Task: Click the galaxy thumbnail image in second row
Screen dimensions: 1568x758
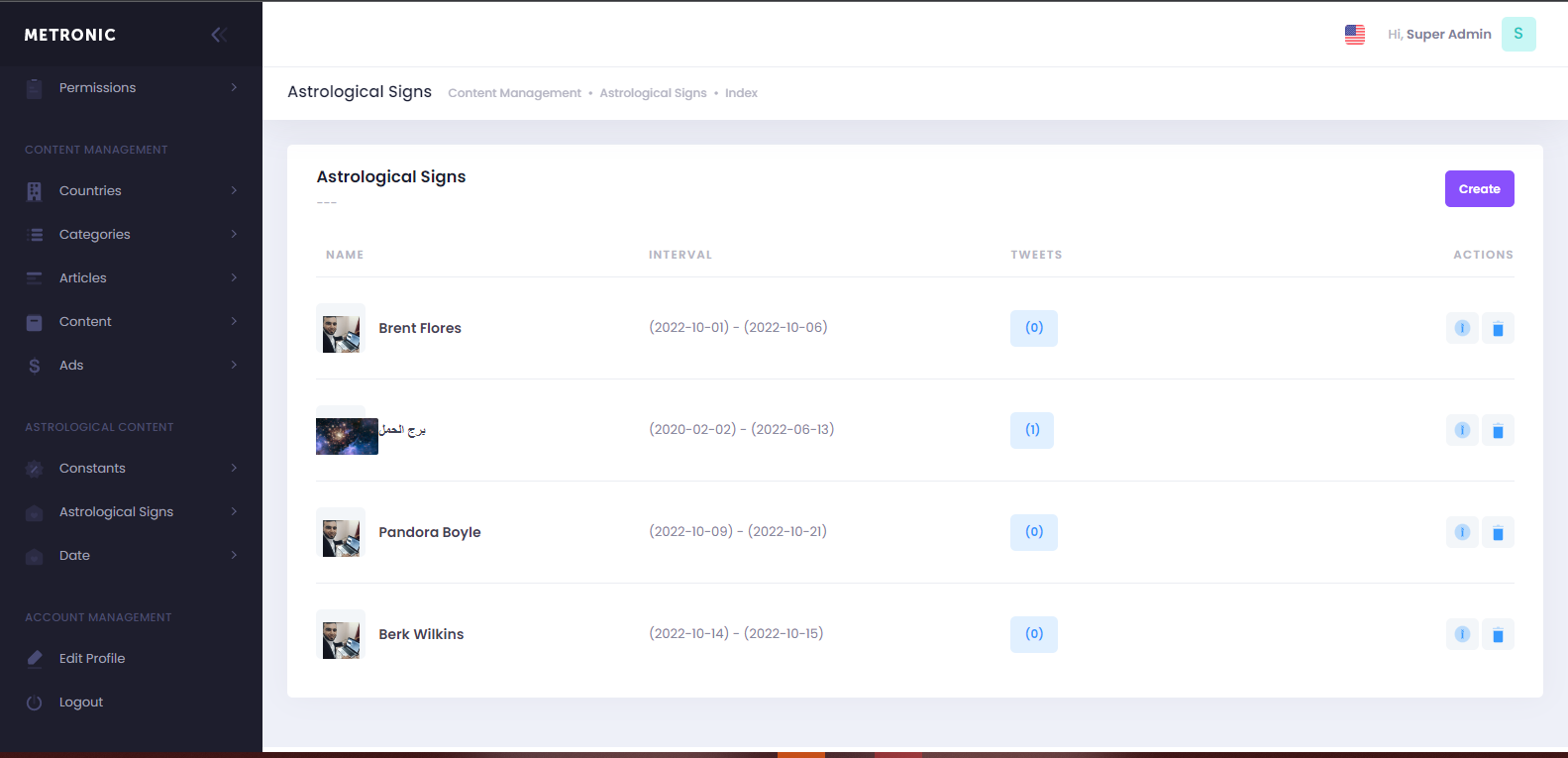Action: tap(347, 436)
